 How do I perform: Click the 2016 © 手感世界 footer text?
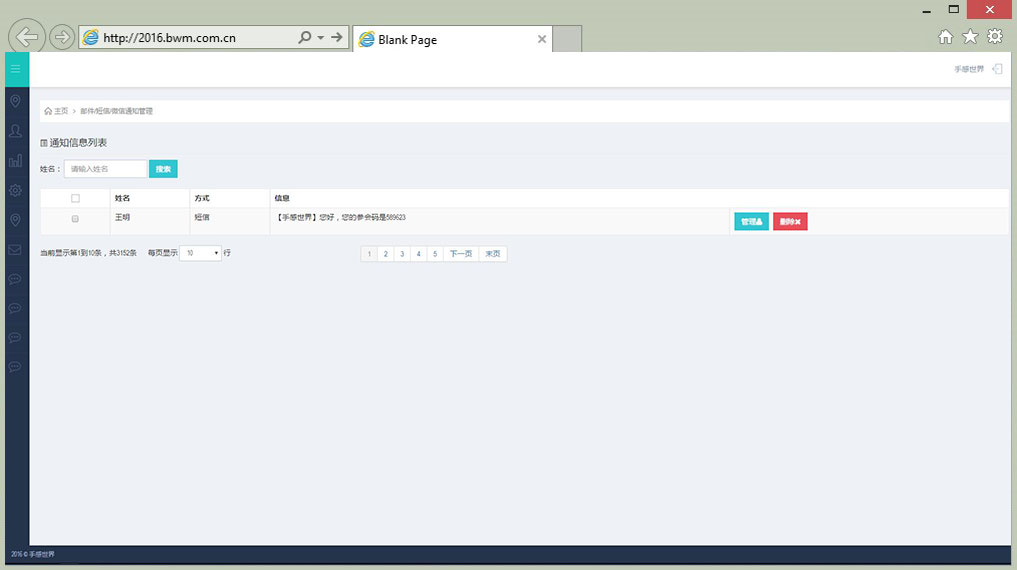pyautogui.click(x=33, y=554)
